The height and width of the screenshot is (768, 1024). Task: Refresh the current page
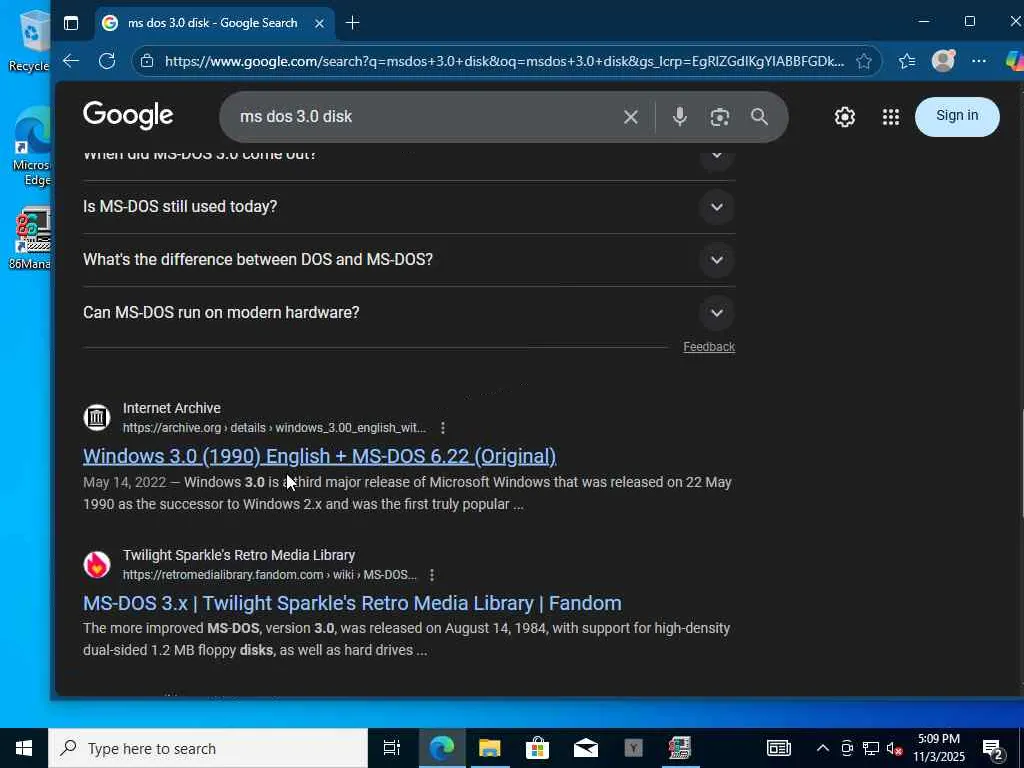(107, 61)
